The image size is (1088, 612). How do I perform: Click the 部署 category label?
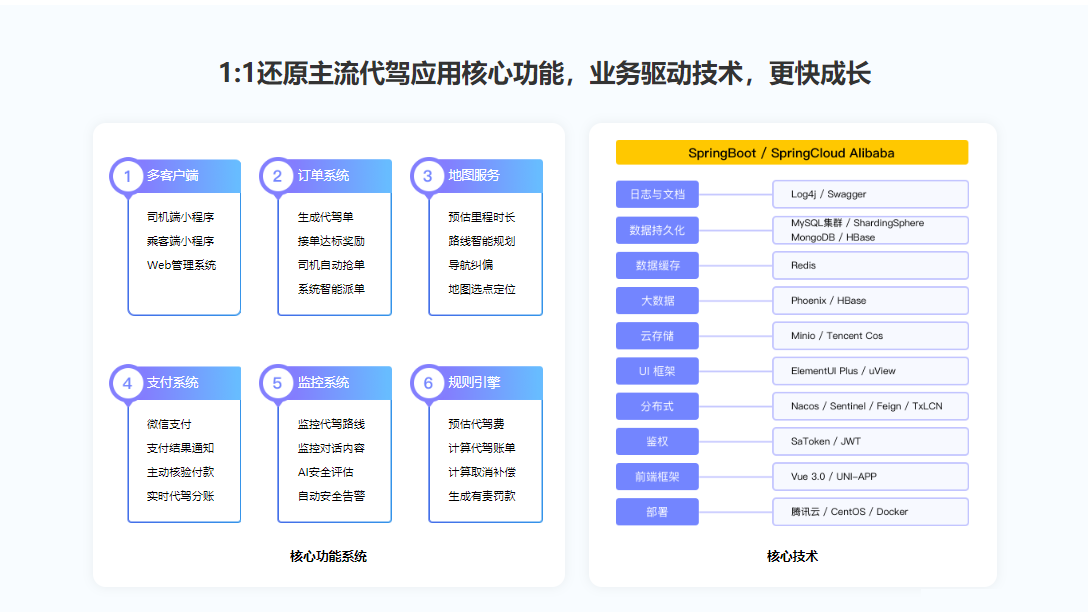tap(657, 512)
